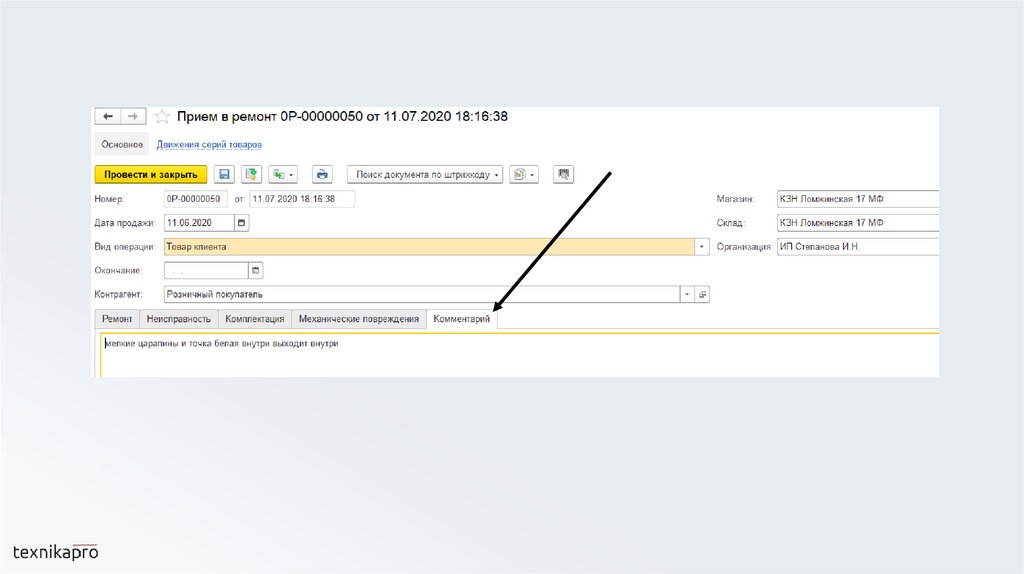1024x574 pixels.
Task: Switch to the 'Комплектация' tab
Action: click(255, 319)
